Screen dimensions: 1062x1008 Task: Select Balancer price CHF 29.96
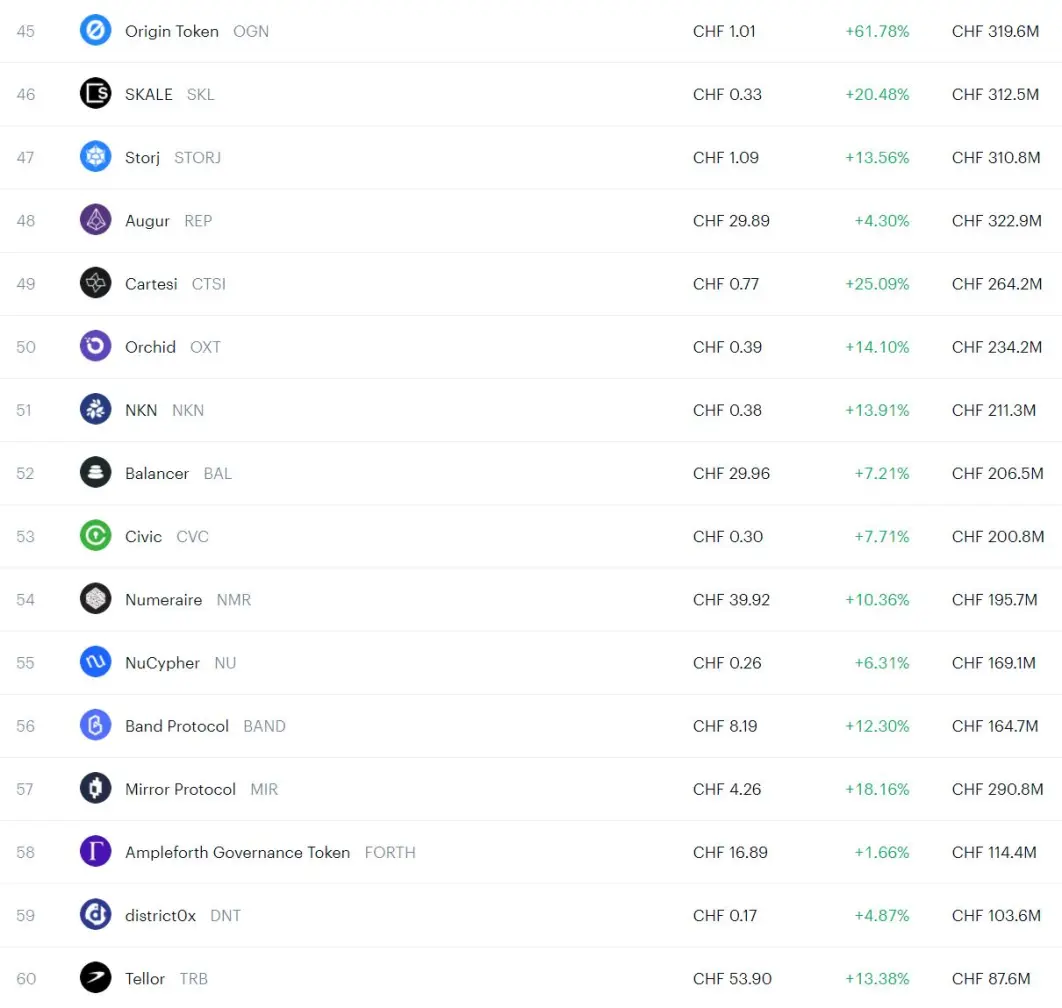[731, 474]
